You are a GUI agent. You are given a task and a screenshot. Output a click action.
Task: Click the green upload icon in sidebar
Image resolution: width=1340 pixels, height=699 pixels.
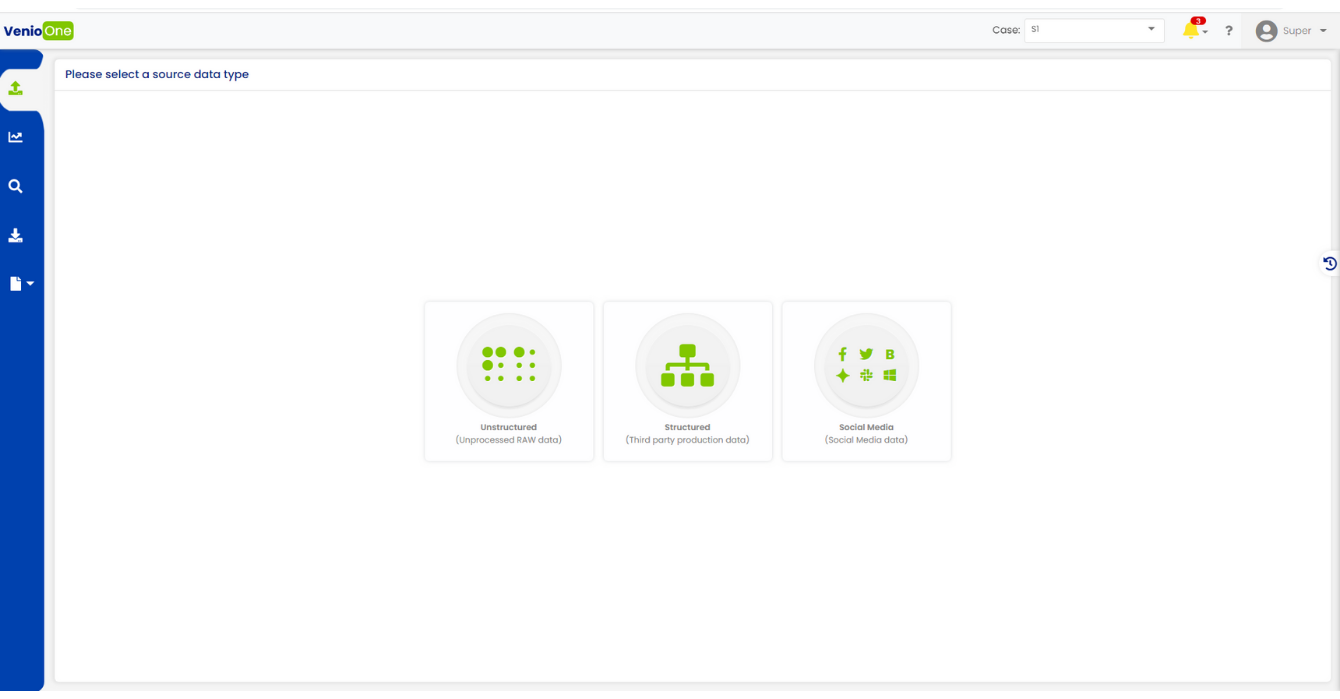coord(15,89)
